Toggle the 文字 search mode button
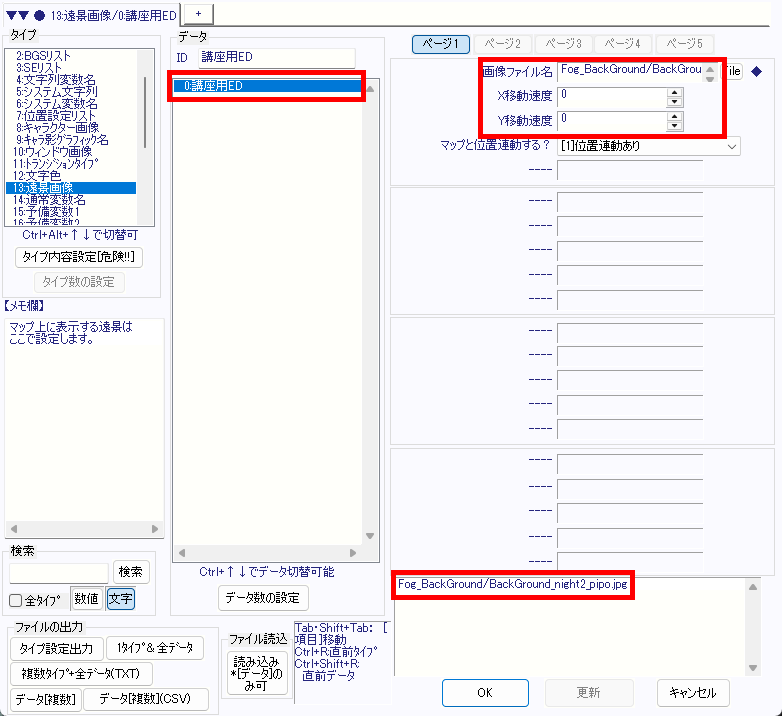This screenshot has width=782, height=716. tap(120, 599)
